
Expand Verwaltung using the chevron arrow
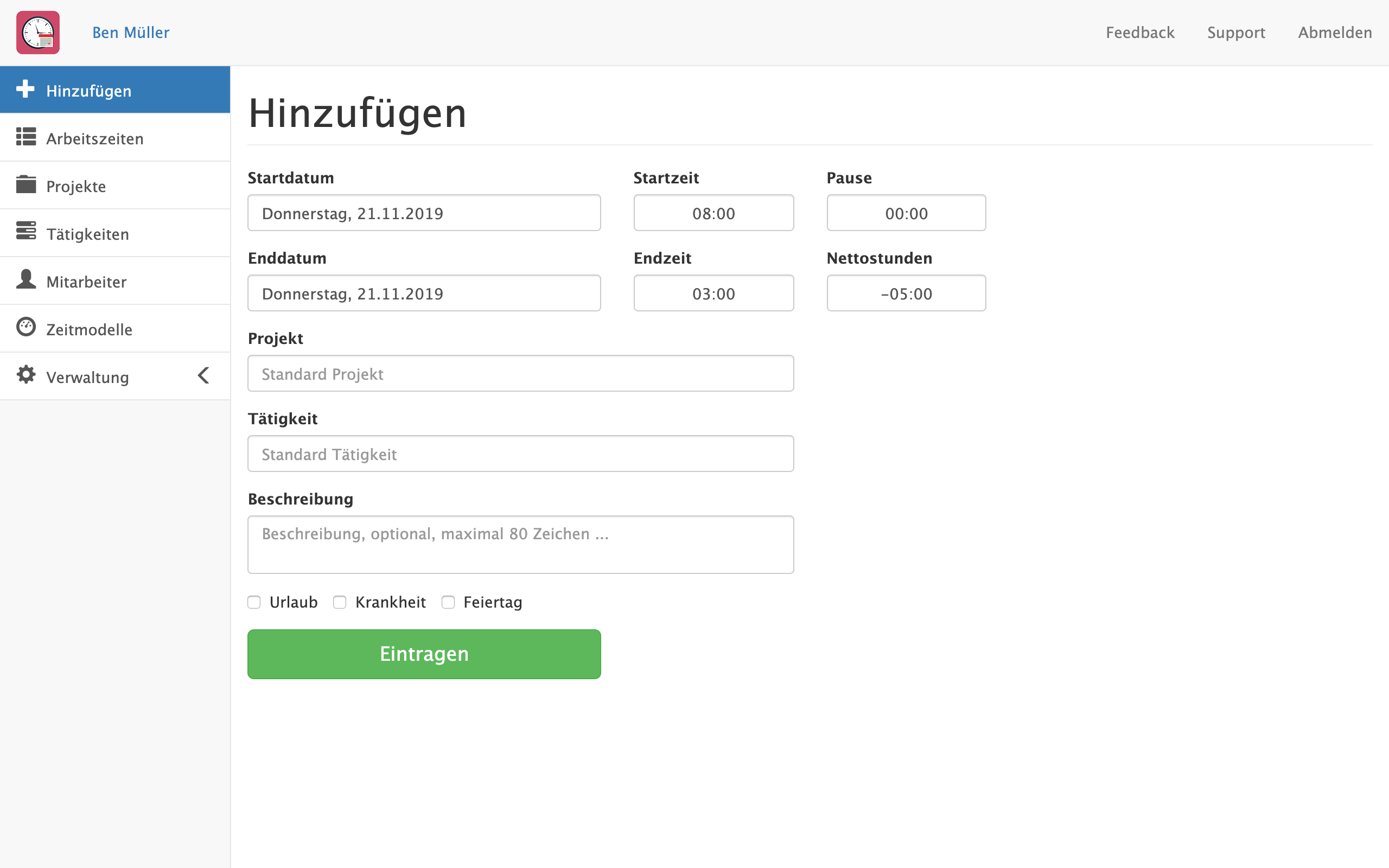pos(203,376)
